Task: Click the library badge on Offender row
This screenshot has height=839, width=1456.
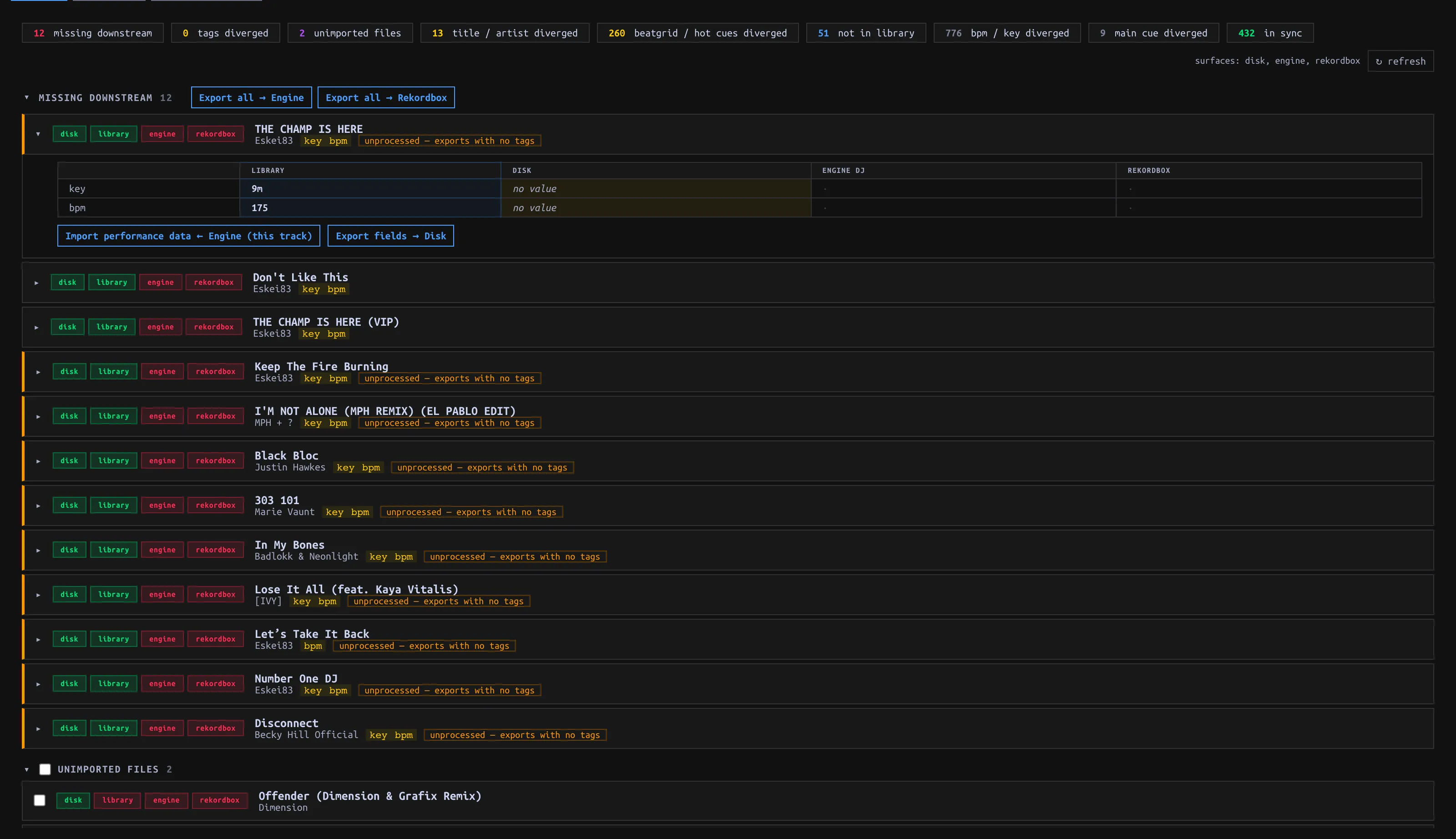Action: pyautogui.click(x=117, y=800)
